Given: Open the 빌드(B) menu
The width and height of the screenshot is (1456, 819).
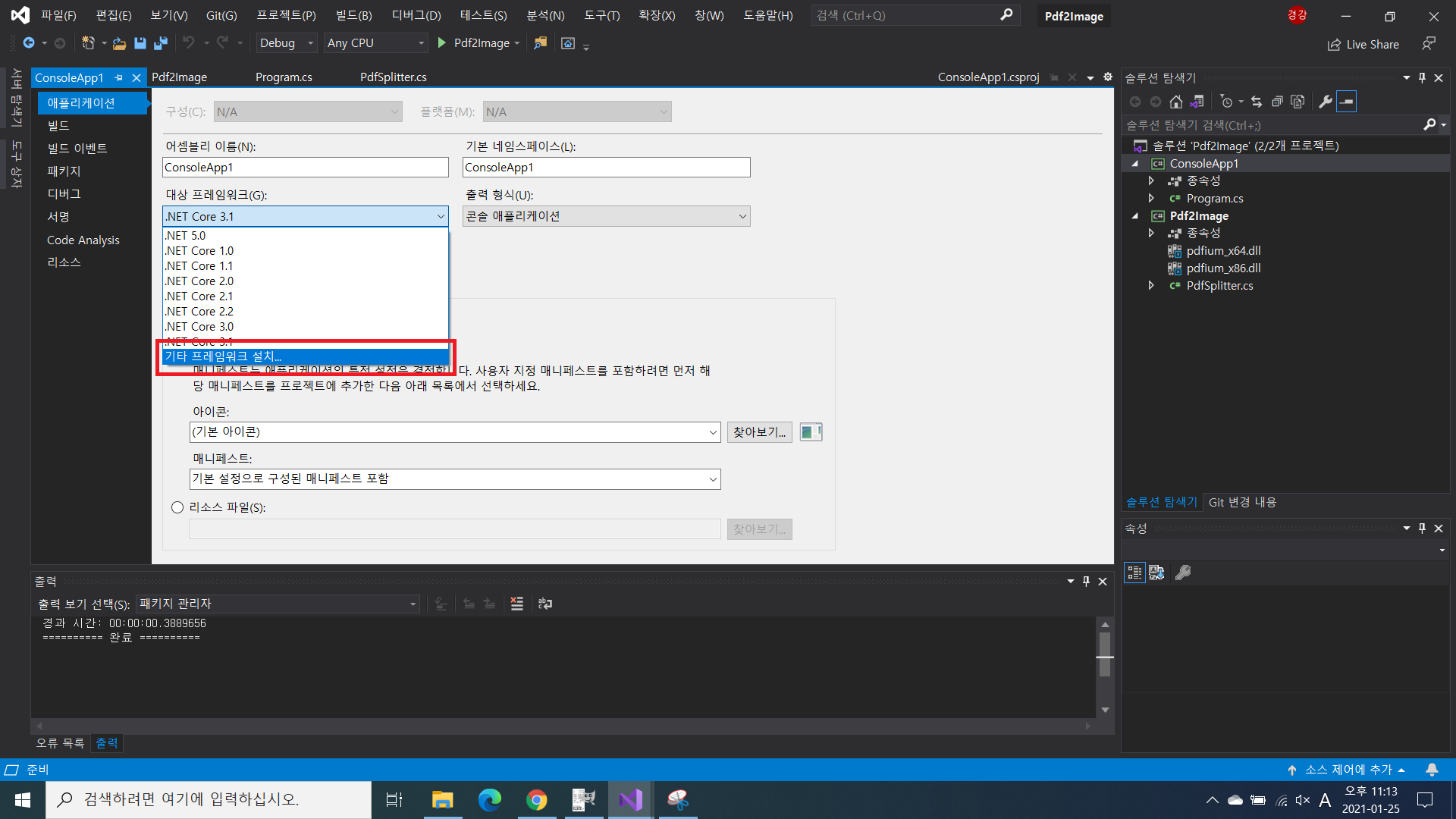Looking at the screenshot, I should click(353, 15).
